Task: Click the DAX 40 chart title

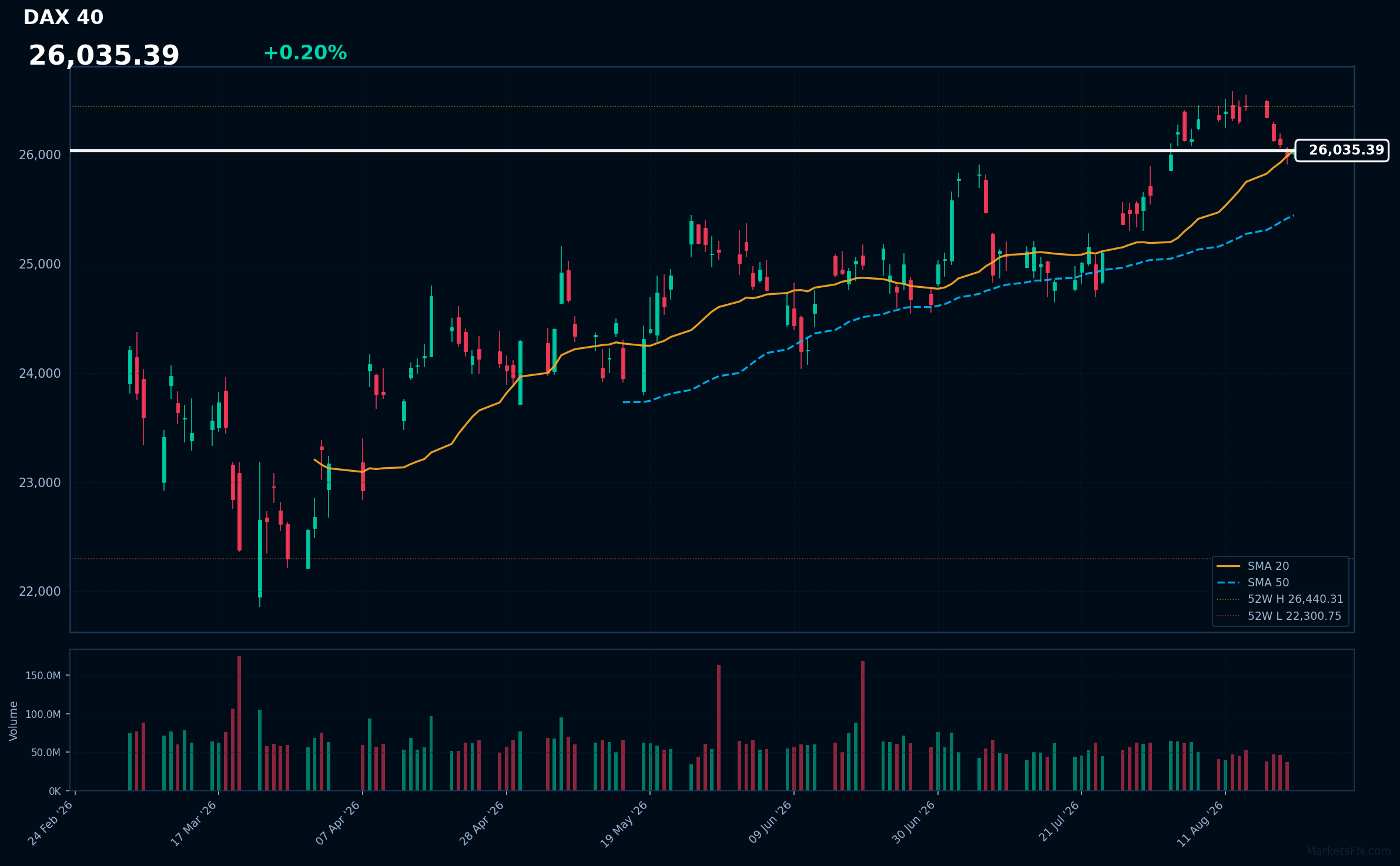Action: pos(63,18)
